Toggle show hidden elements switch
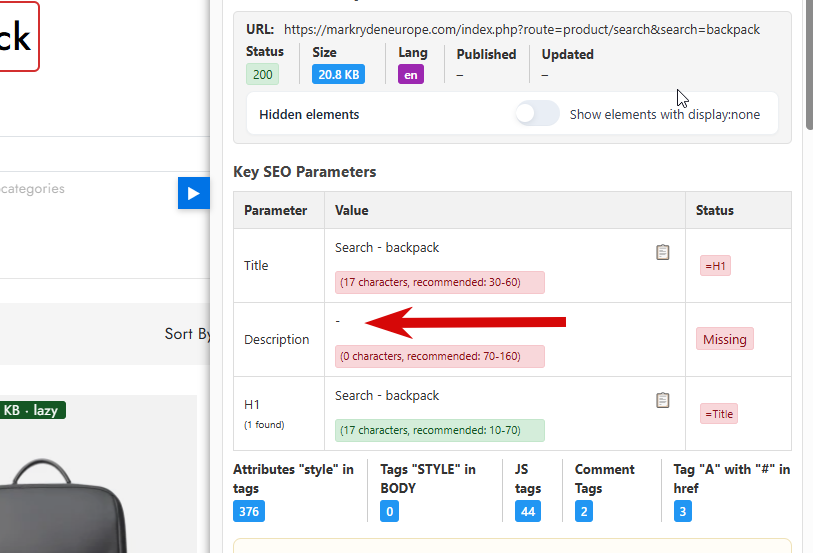Screen dimensions: 813x553 (x=537, y=114)
